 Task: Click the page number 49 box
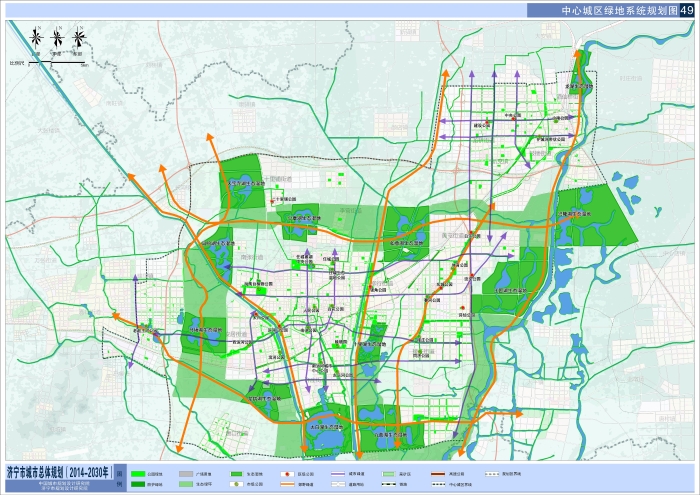click(686, 9)
